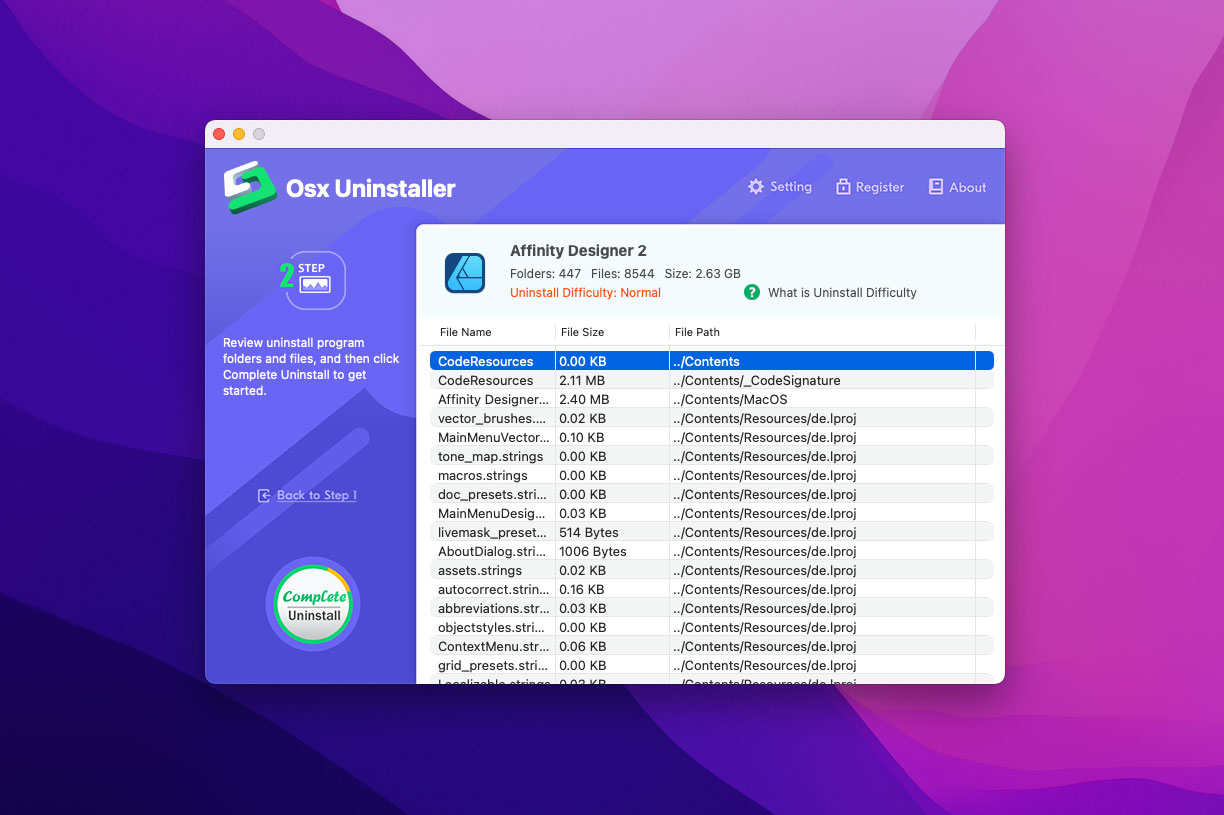This screenshot has width=1224, height=815.
Task: Click the Affinity Designer 2 app icon
Action: coord(465,272)
